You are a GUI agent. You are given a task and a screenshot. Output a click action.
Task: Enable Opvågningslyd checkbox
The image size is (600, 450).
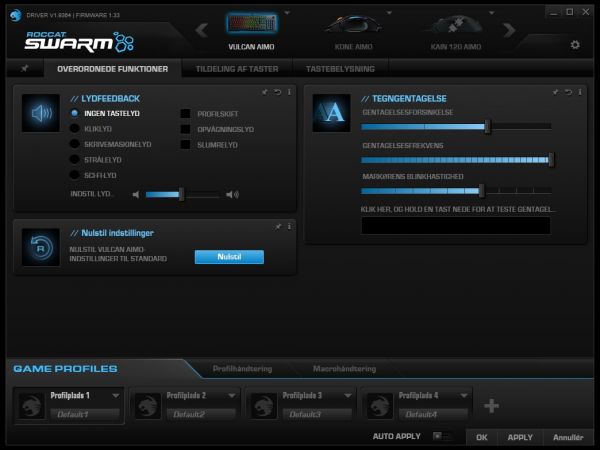186,129
